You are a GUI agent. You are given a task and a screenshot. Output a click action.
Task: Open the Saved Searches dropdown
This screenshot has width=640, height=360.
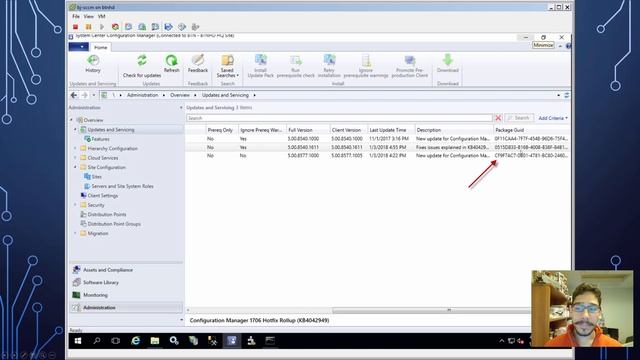(227, 66)
